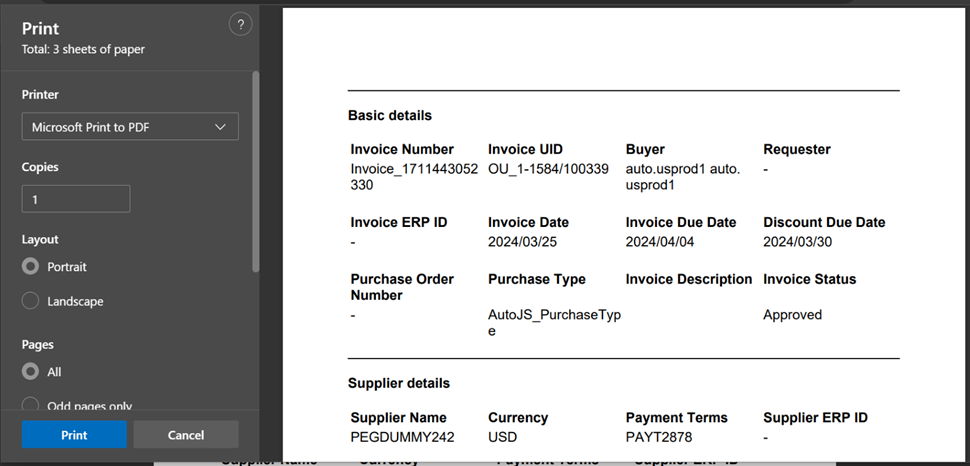Cancel the print dialog
This screenshot has height=466, width=970.
point(186,434)
